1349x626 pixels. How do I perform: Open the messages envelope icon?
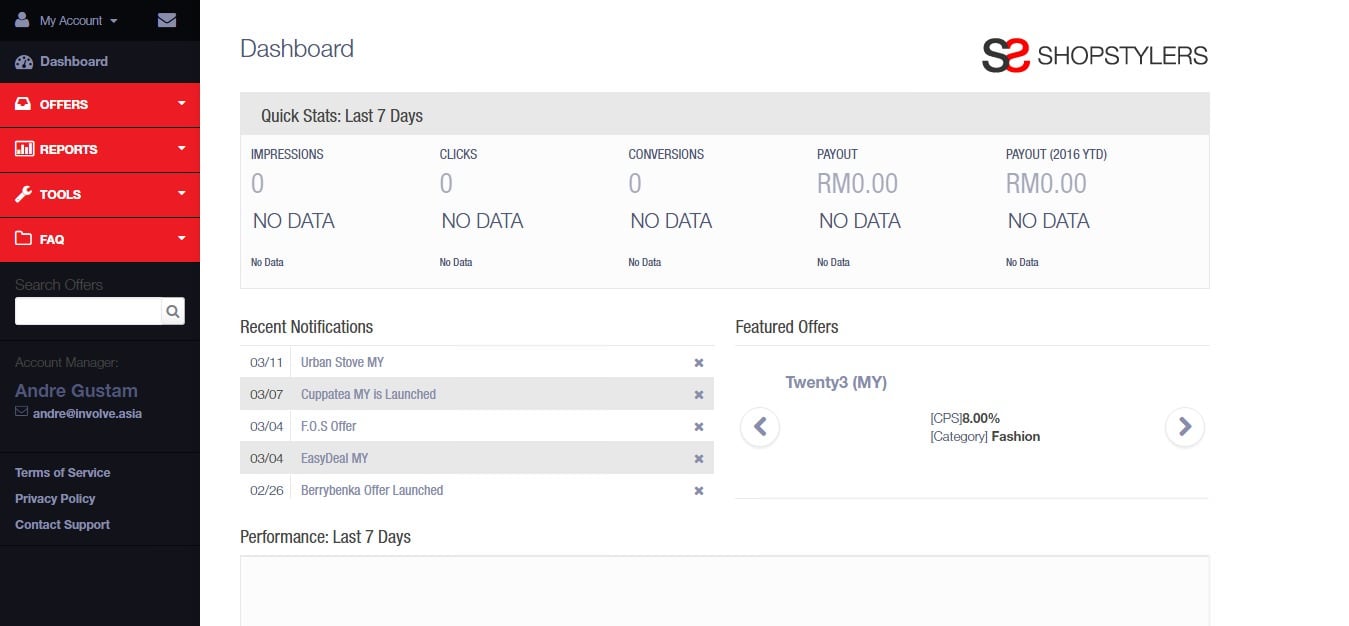pos(167,20)
